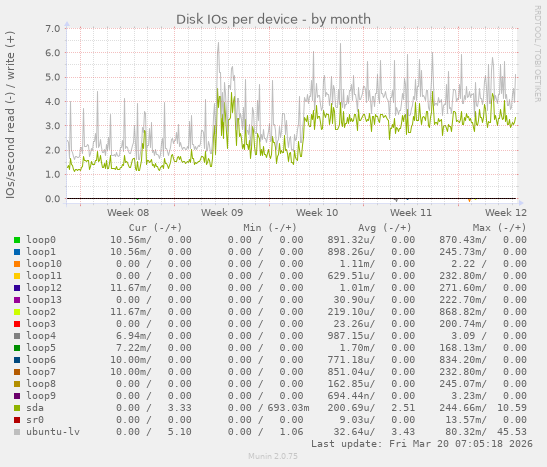The width and height of the screenshot is (547, 467).
Task: Click the 0.0 y-axis tick label
Action: (53, 199)
